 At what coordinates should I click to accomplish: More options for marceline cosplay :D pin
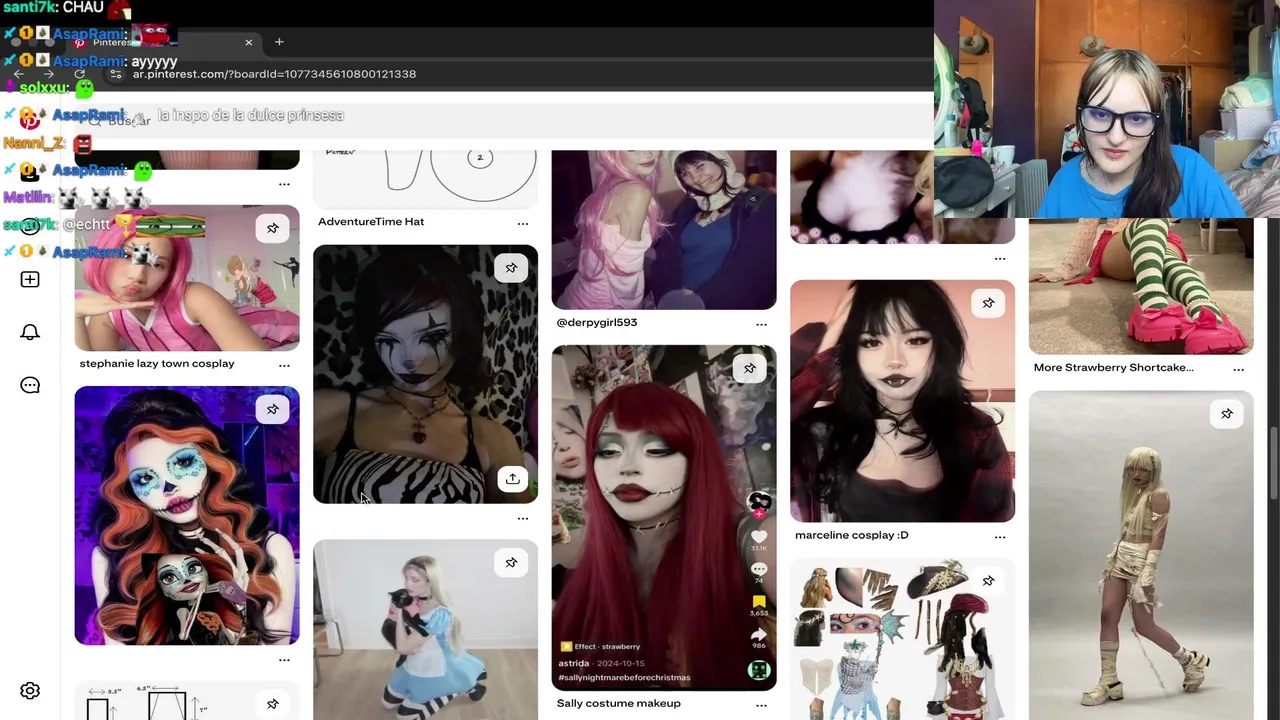coord(1000,537)
